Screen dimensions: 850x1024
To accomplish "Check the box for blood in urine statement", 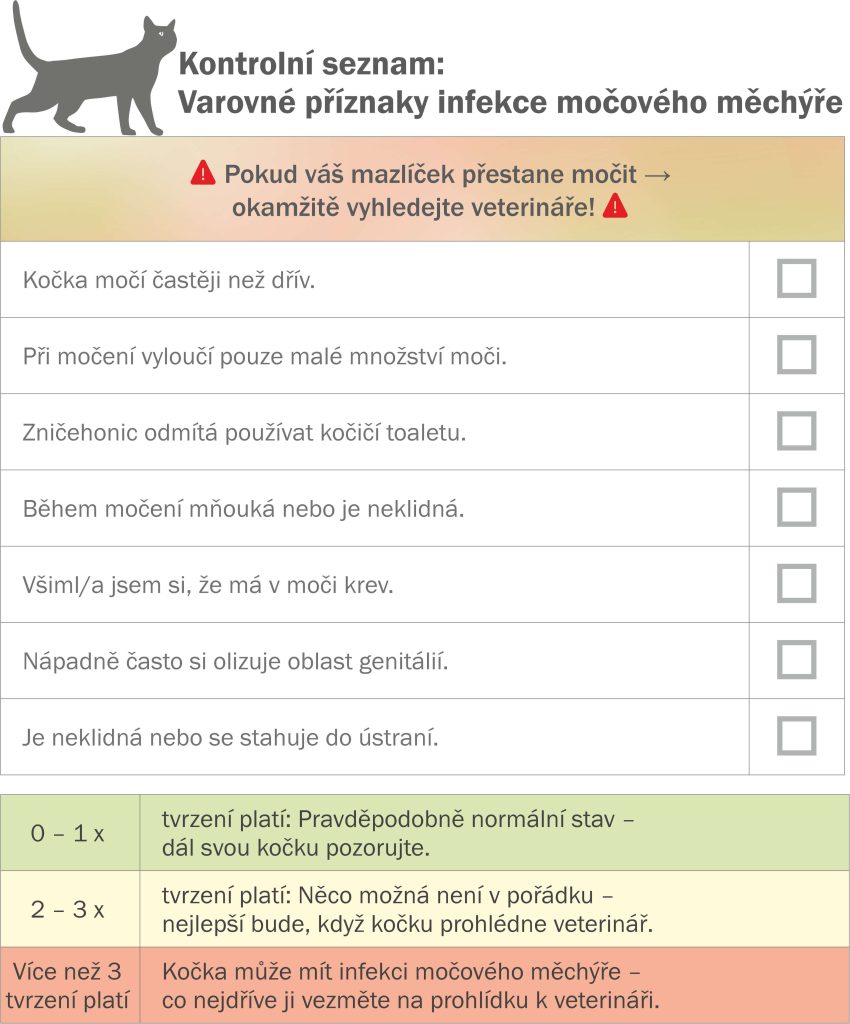I will click(796, 583).
